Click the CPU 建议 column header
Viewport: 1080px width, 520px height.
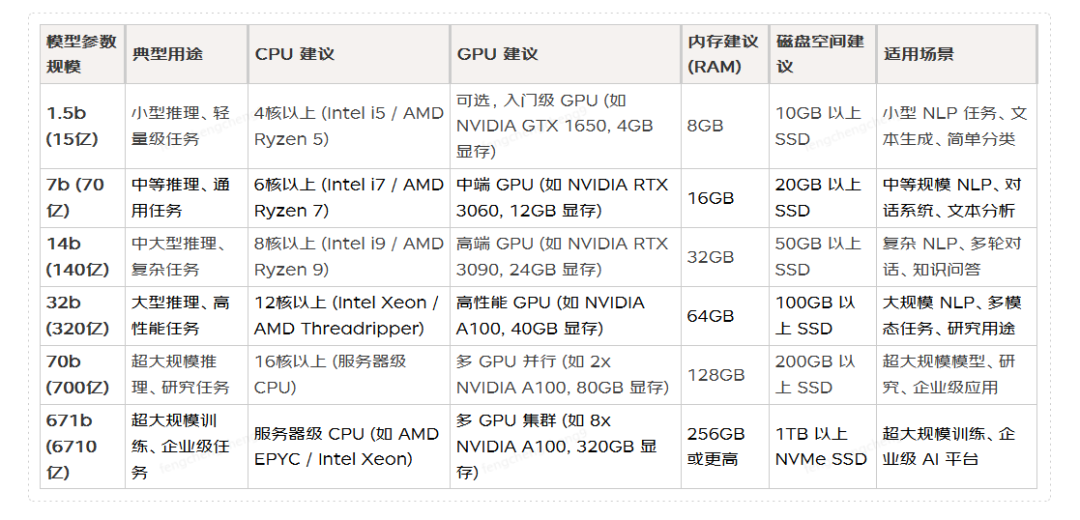pos(294,54)
